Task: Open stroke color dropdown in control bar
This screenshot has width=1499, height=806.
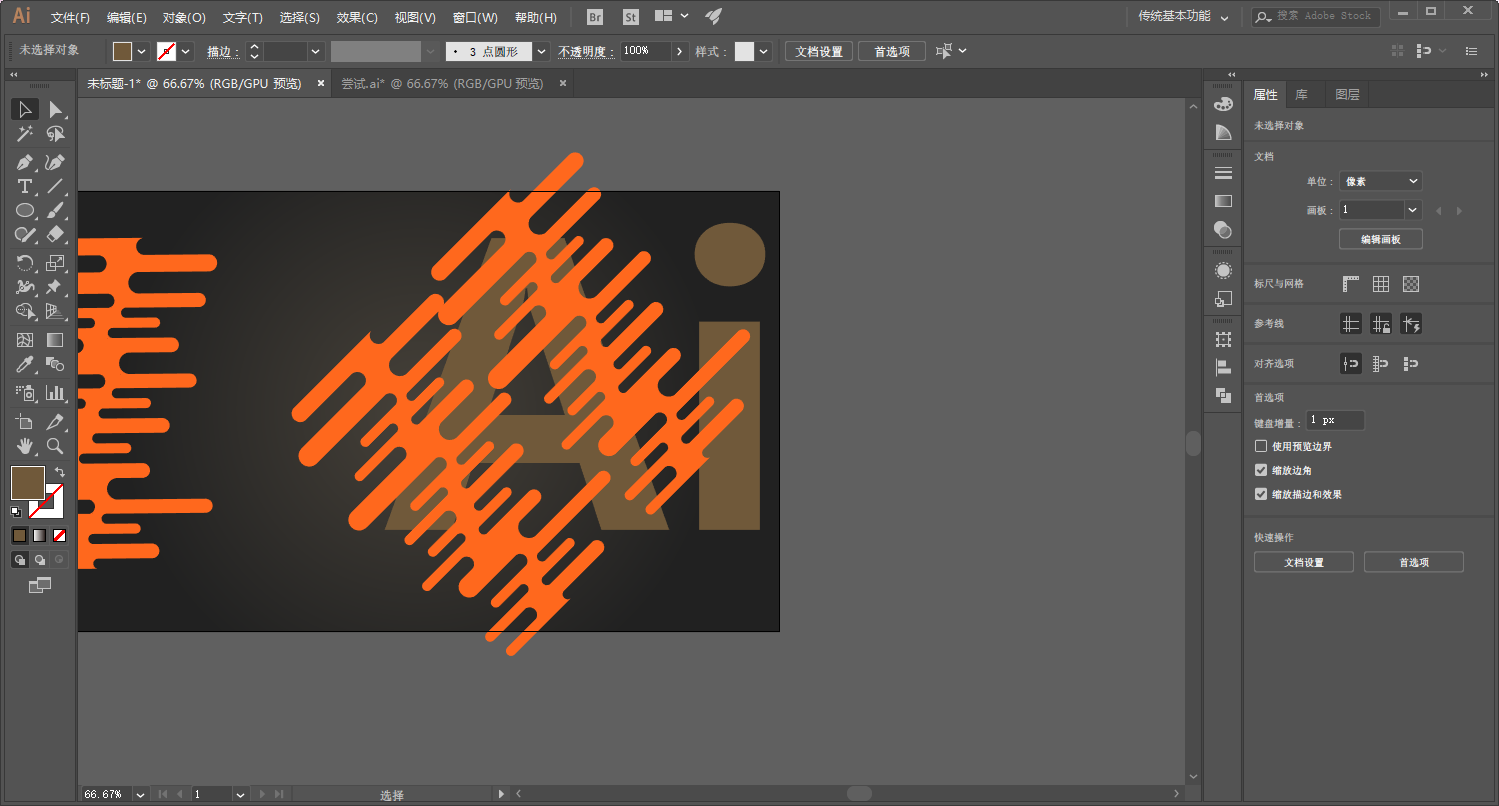Action: (x=186, y=51)
